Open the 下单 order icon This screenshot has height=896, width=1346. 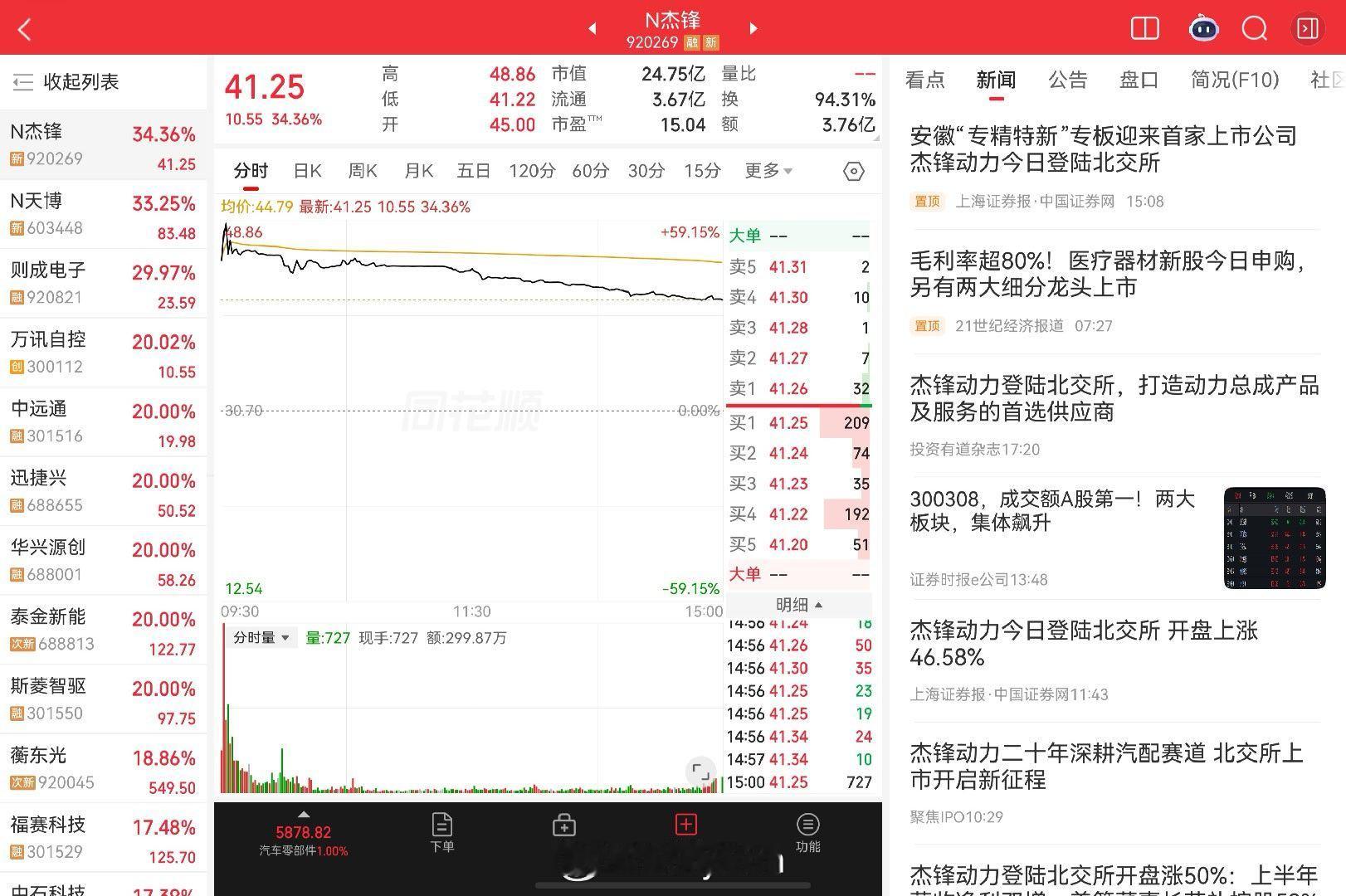tap(442, 833)
